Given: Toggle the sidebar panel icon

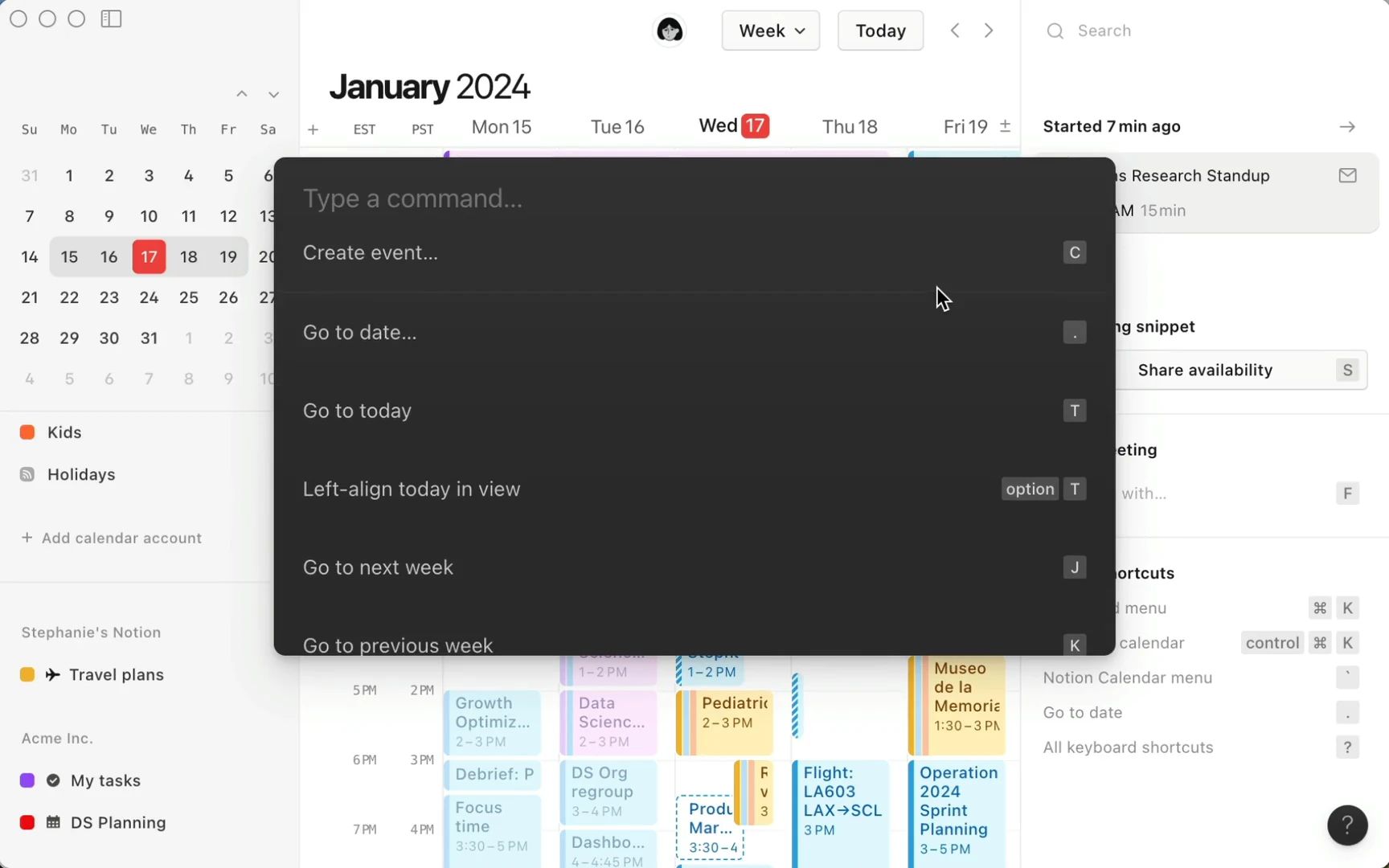Looking at the screenshot, I should 111,18.
